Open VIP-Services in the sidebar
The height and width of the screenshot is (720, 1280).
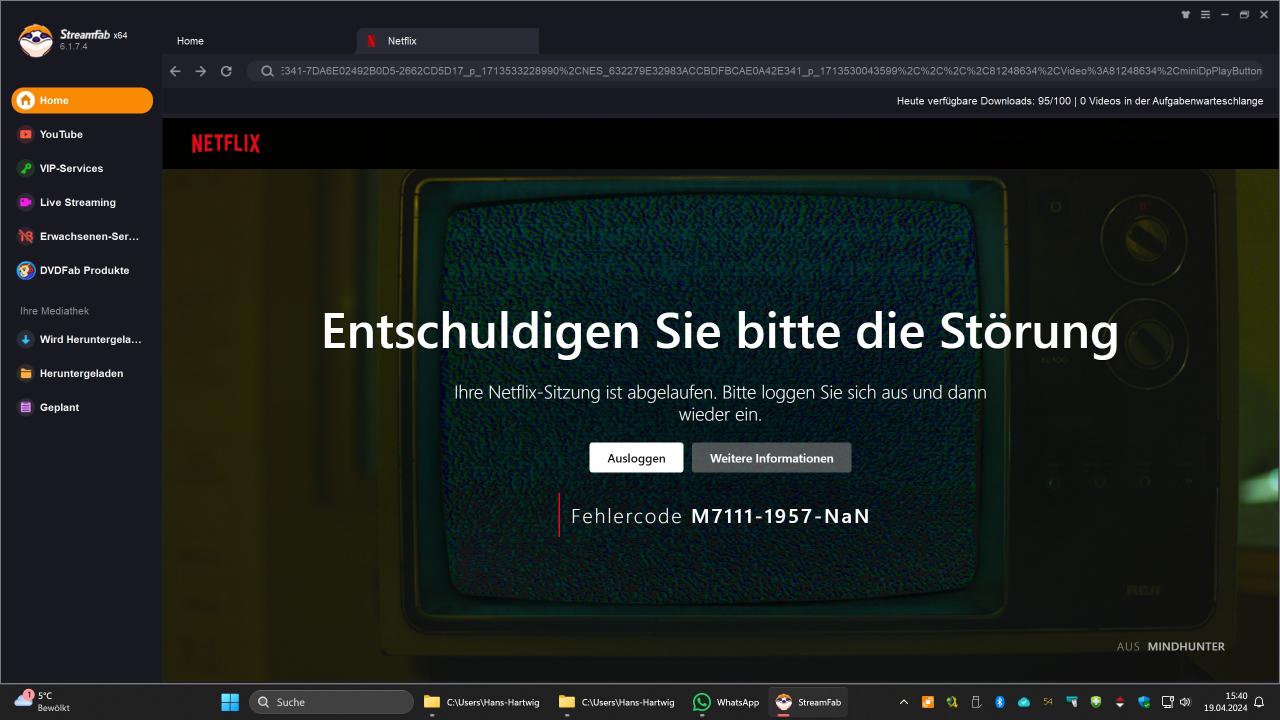point(82,168)
